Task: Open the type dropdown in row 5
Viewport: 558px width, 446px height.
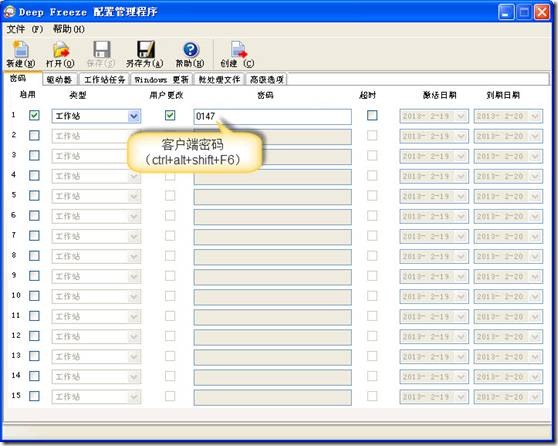Action: click(134, 196)
